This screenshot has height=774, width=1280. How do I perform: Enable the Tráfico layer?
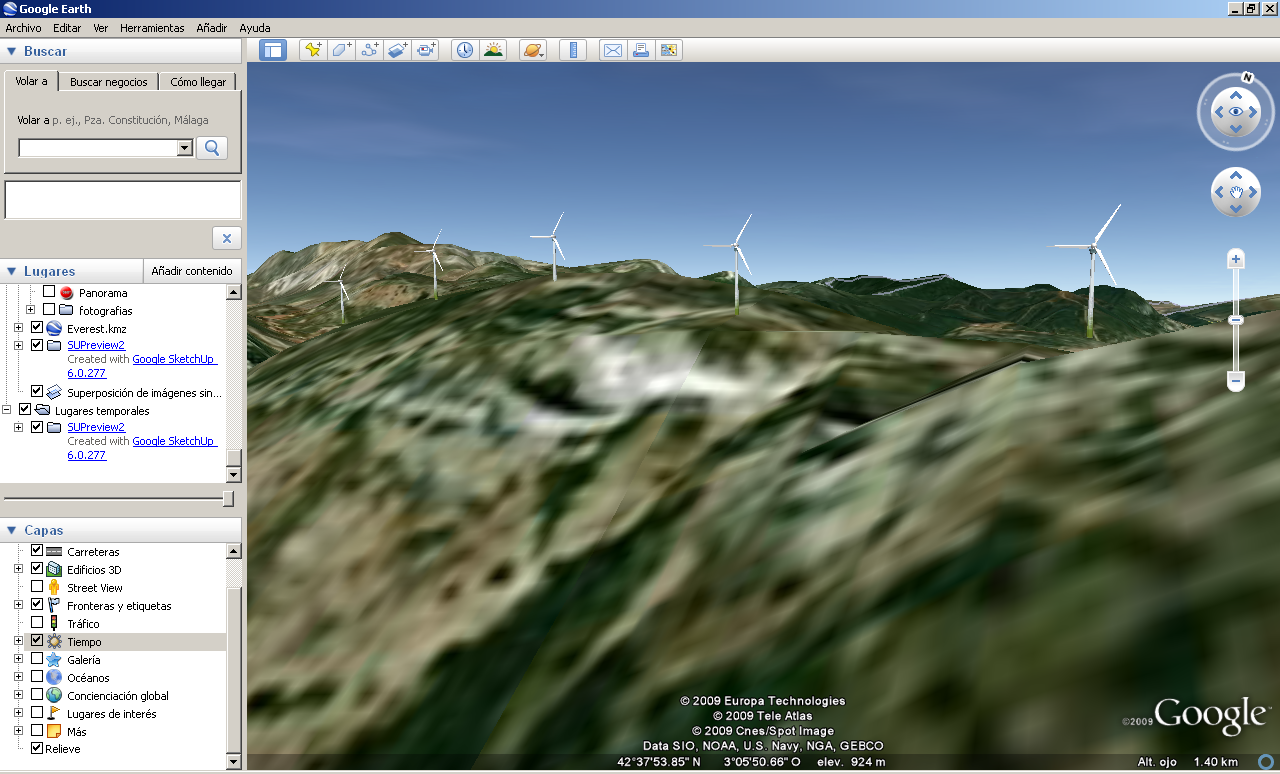[x=37, y=623]
